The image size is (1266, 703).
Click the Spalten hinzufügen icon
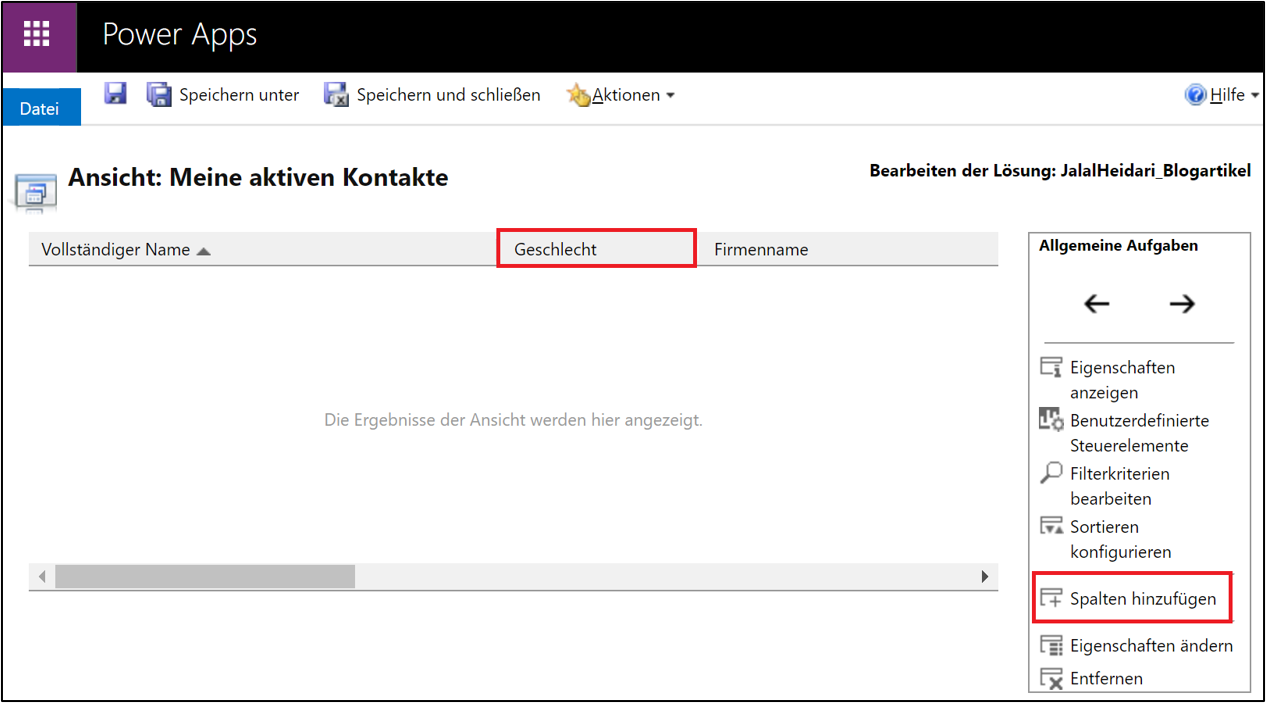(1051, 598)
